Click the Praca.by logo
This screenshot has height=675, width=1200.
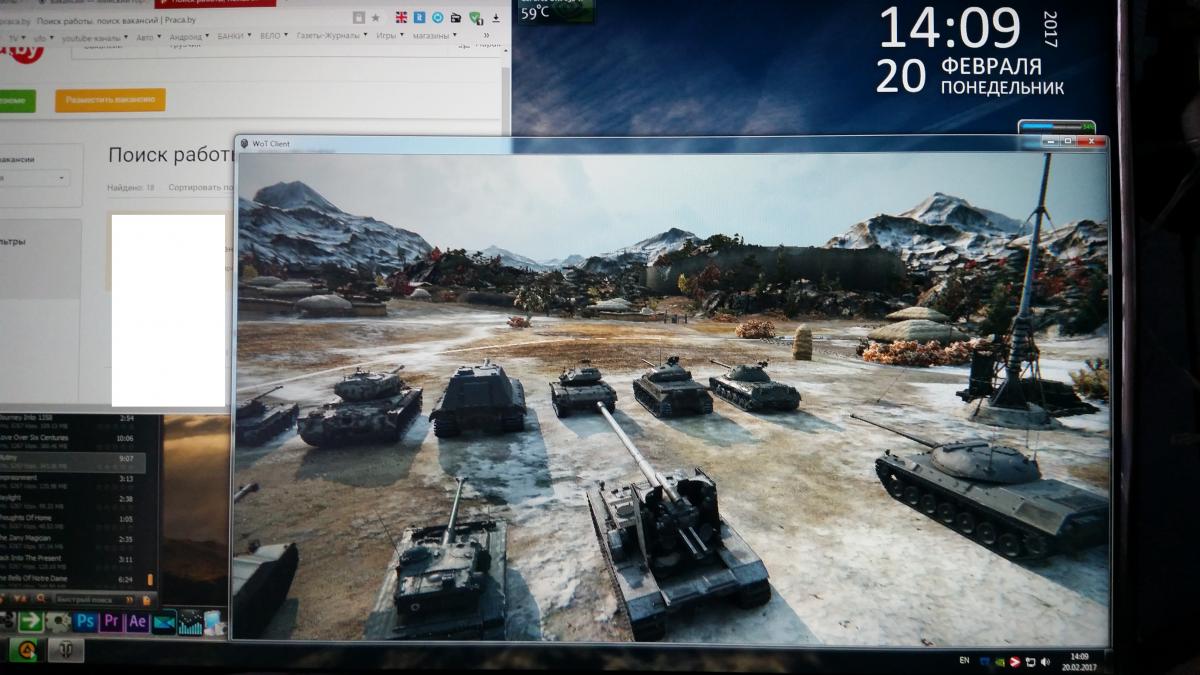[22, 53]
